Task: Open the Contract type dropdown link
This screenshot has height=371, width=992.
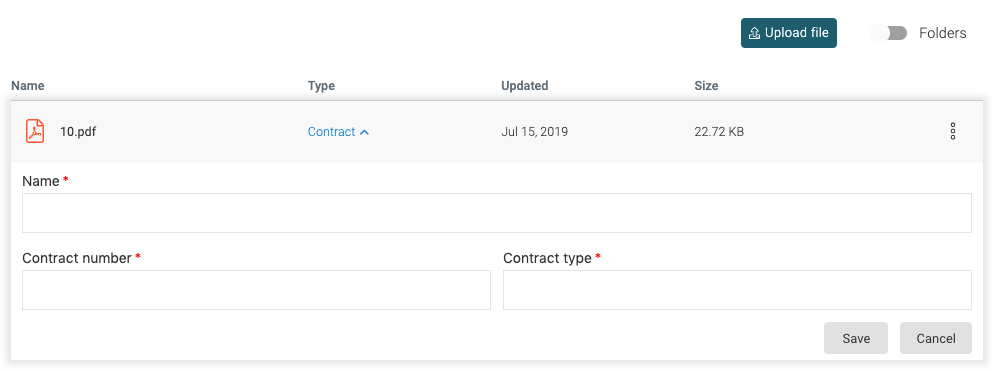Action: tap(338, 132)
